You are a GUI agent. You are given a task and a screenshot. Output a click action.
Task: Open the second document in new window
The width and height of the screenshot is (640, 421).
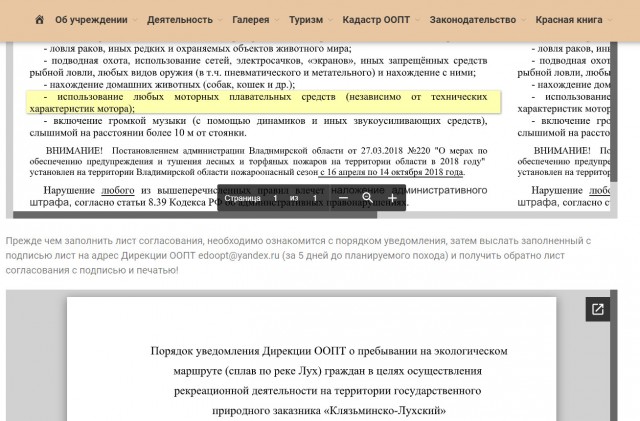(x=598, y=309)
